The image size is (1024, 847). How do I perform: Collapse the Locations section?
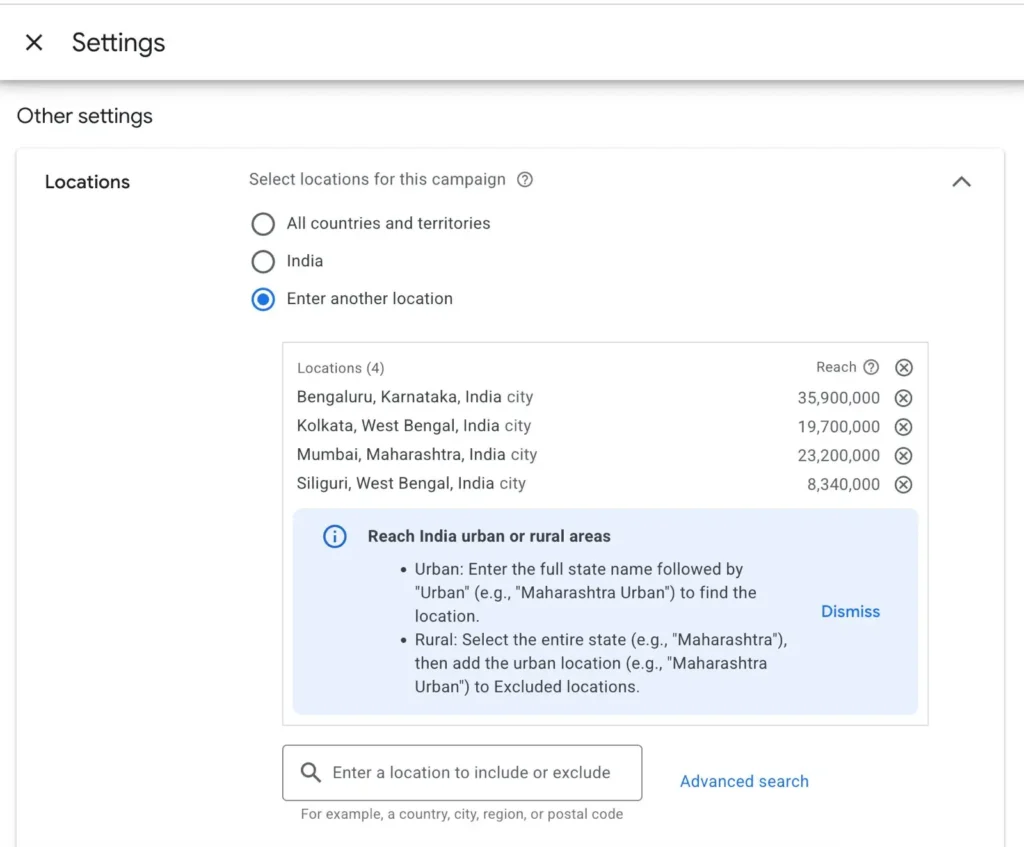pos(962,182)
